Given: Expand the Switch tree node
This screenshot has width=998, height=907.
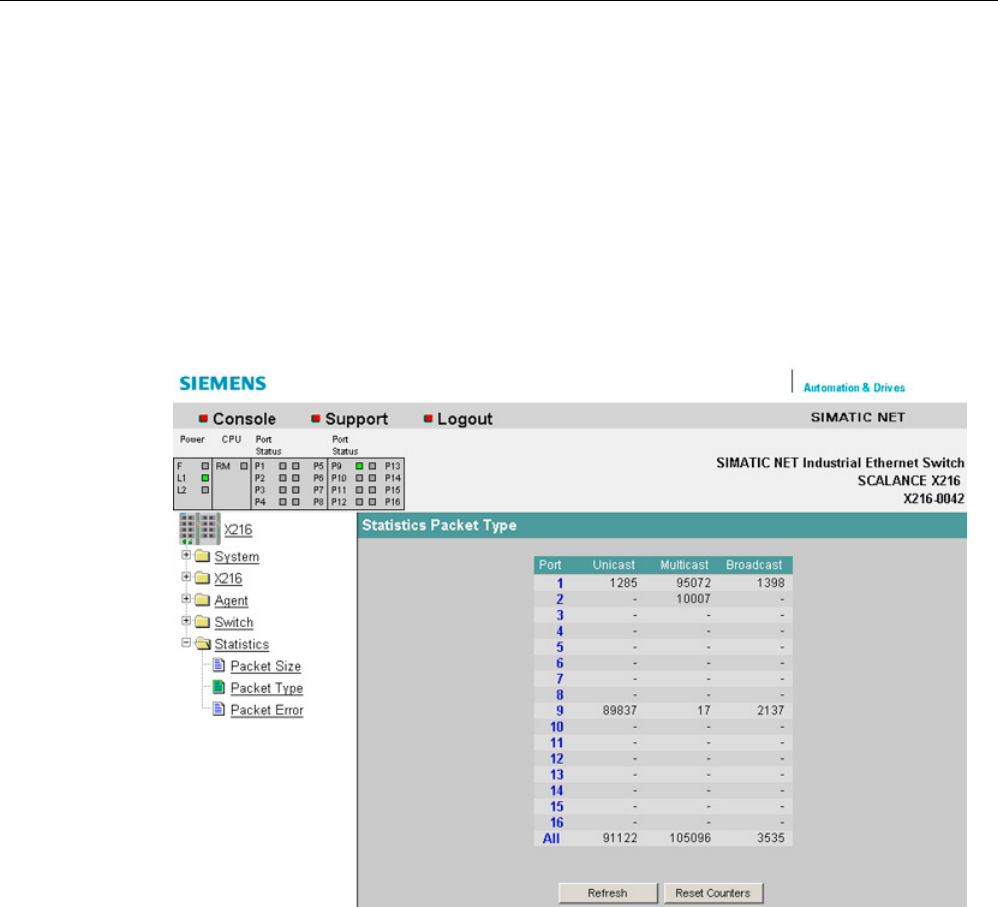Looking at the screenshot, I should [186, 621].
